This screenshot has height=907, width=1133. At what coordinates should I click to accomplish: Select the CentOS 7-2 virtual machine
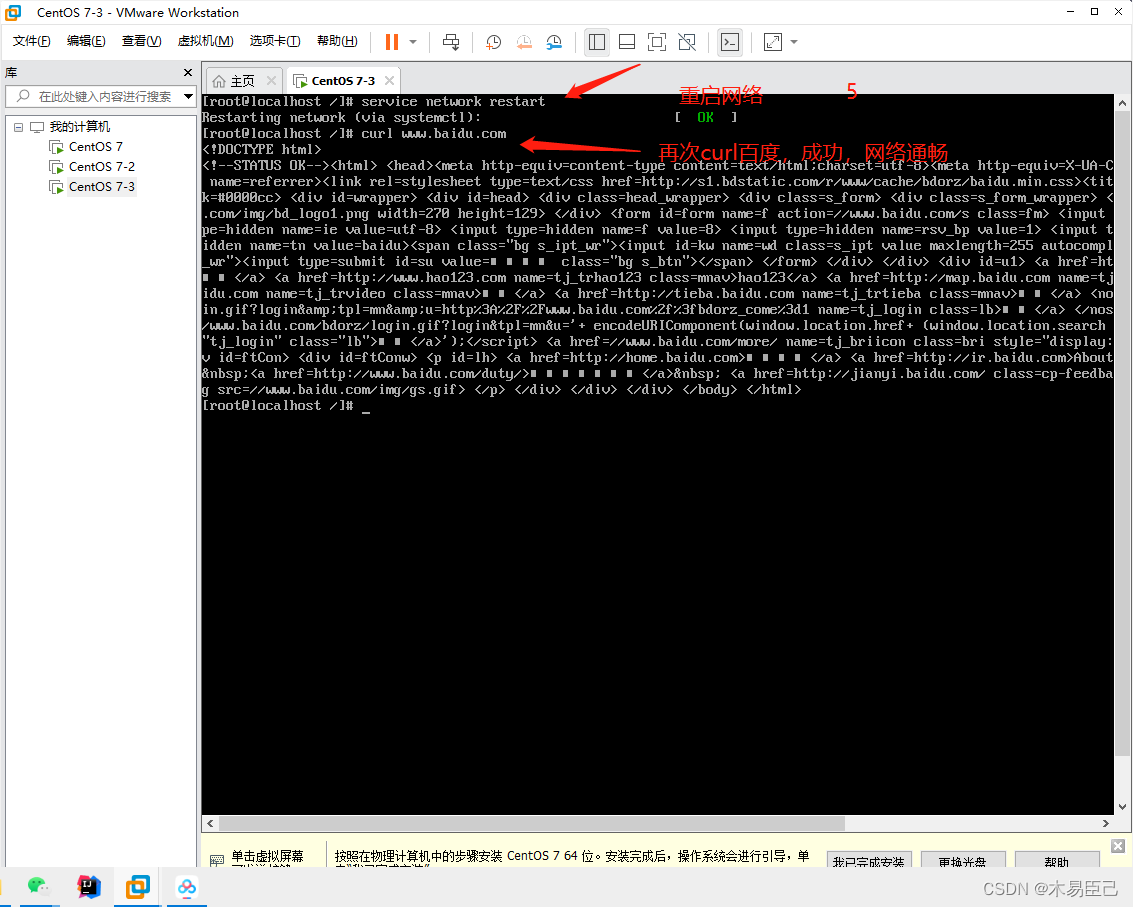pos(102,167)
